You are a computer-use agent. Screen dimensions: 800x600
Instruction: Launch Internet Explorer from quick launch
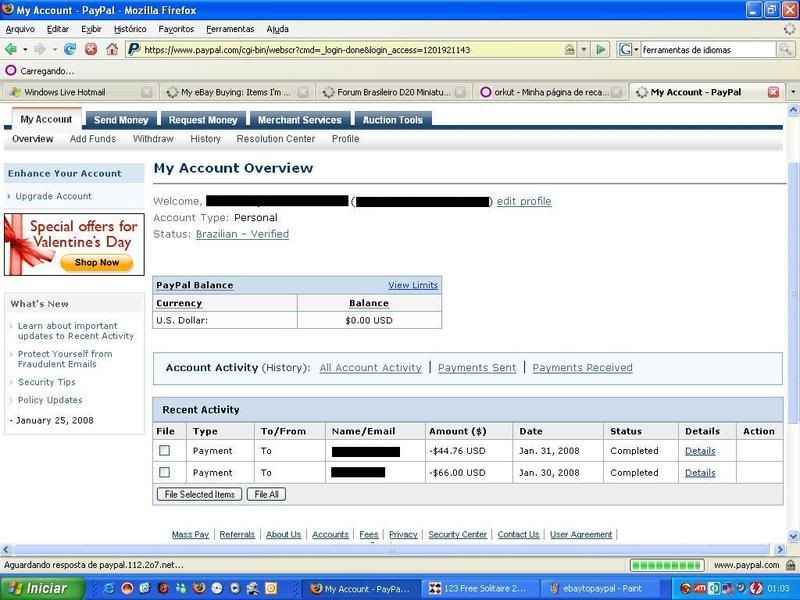(109, 588)
